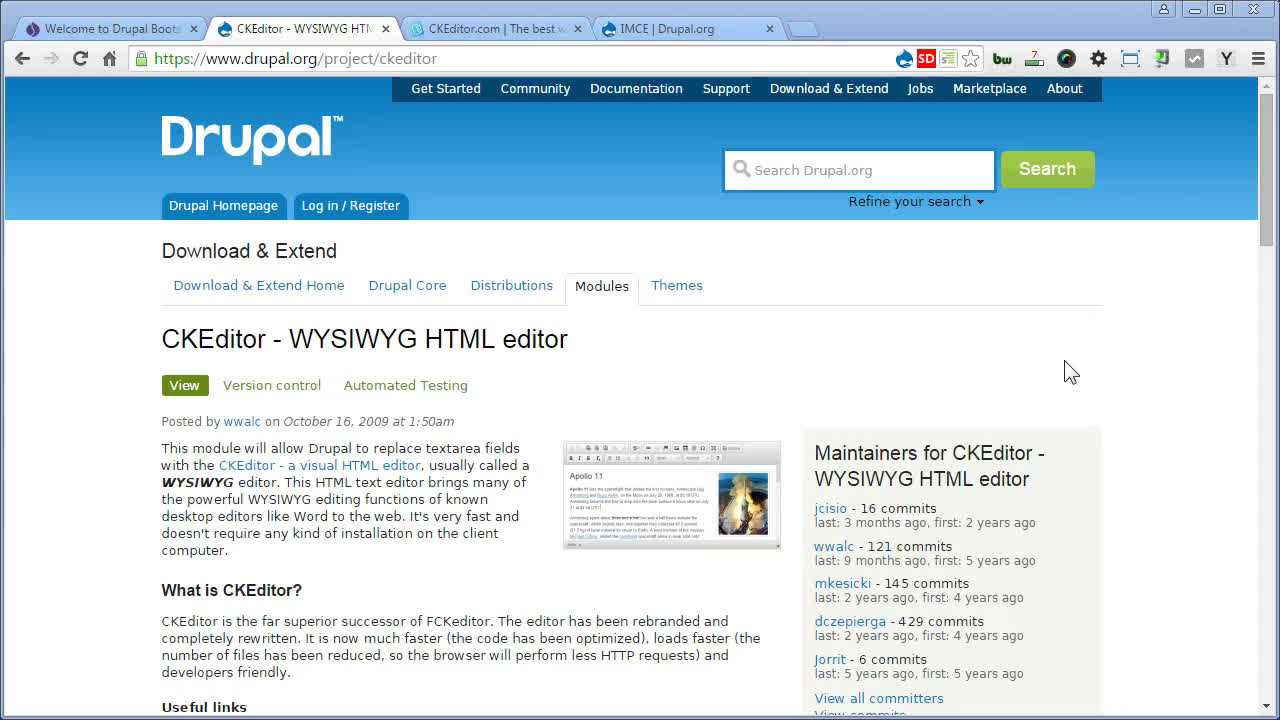Click the browser Back arrow
The image size is (1280, 720).
tap(22, 59)
